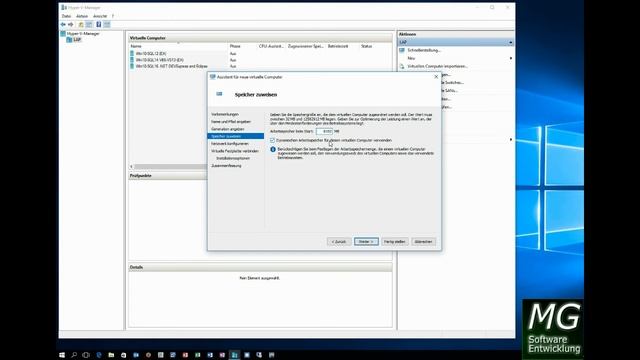Click the left scroll arrow of VM list

[131, 167]
